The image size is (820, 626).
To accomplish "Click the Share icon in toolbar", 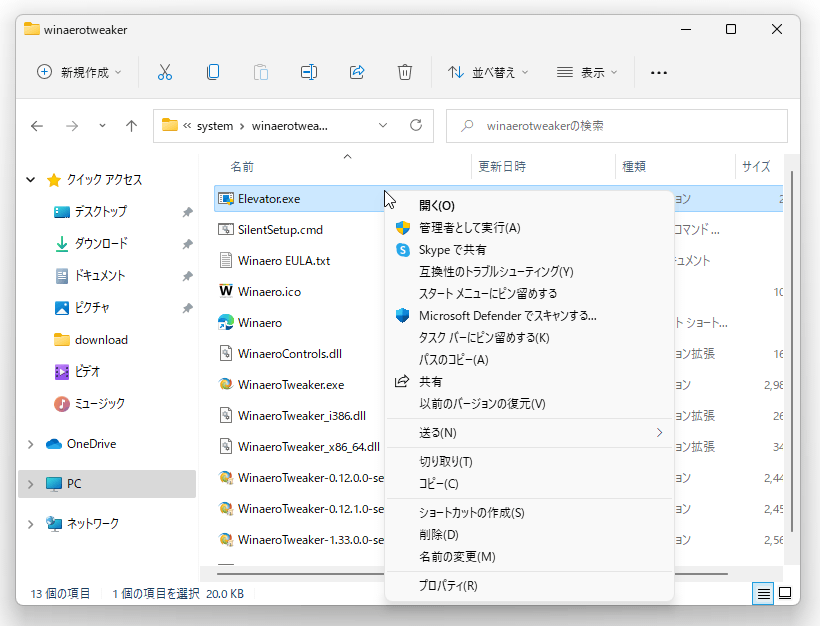I will [x=357, y=72].
